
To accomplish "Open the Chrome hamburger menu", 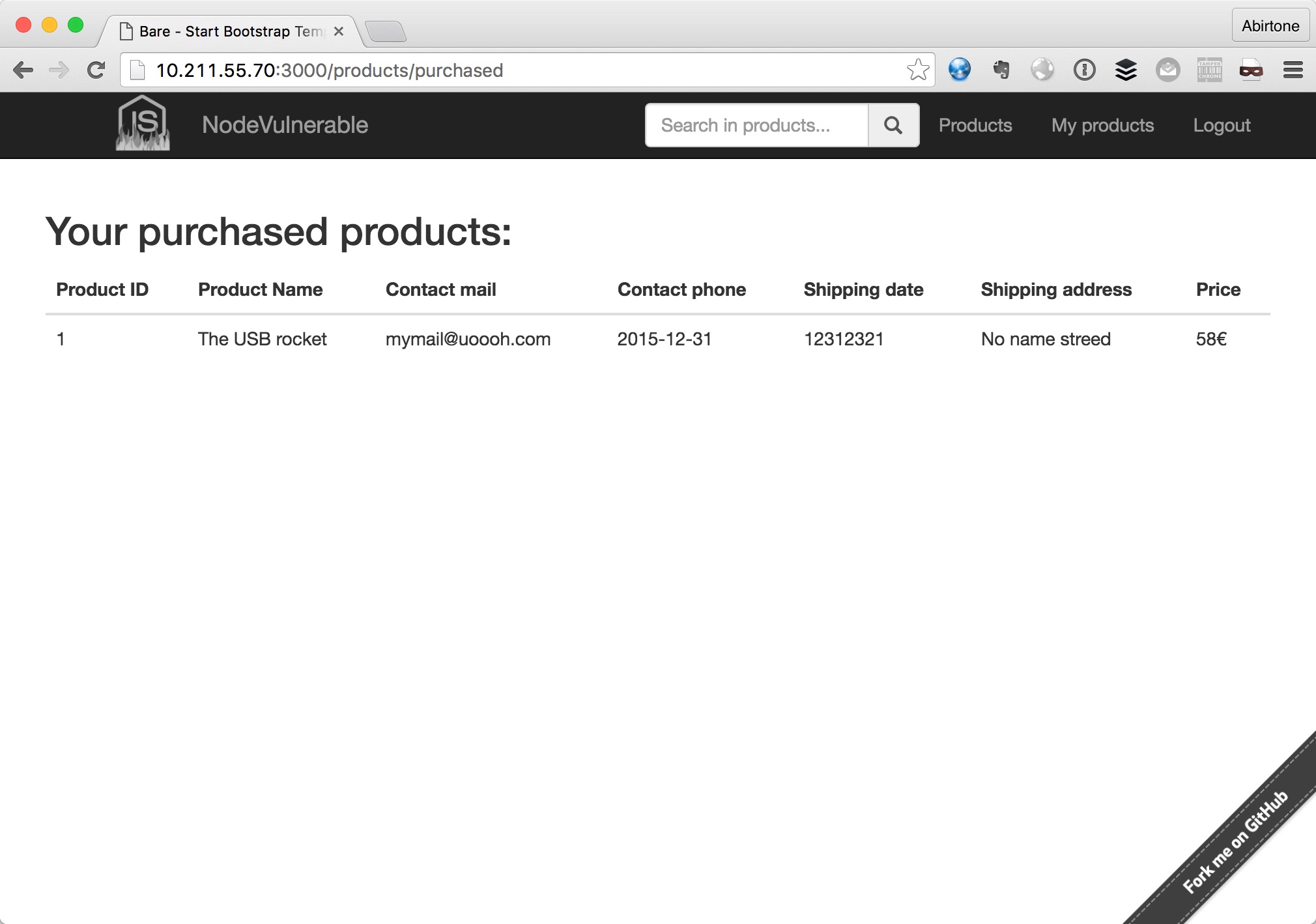I will 1293,70.
